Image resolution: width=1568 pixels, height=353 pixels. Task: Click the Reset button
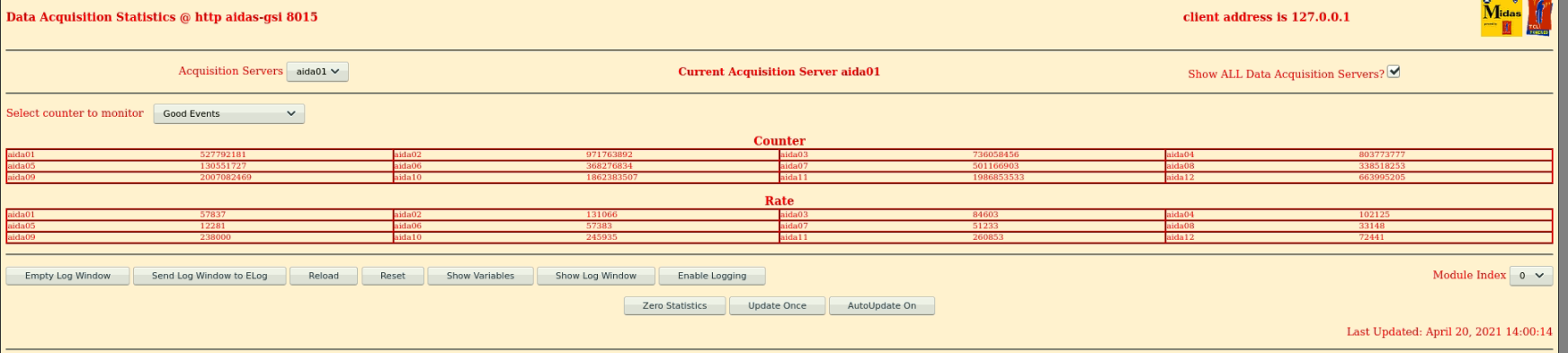(393, 276)
